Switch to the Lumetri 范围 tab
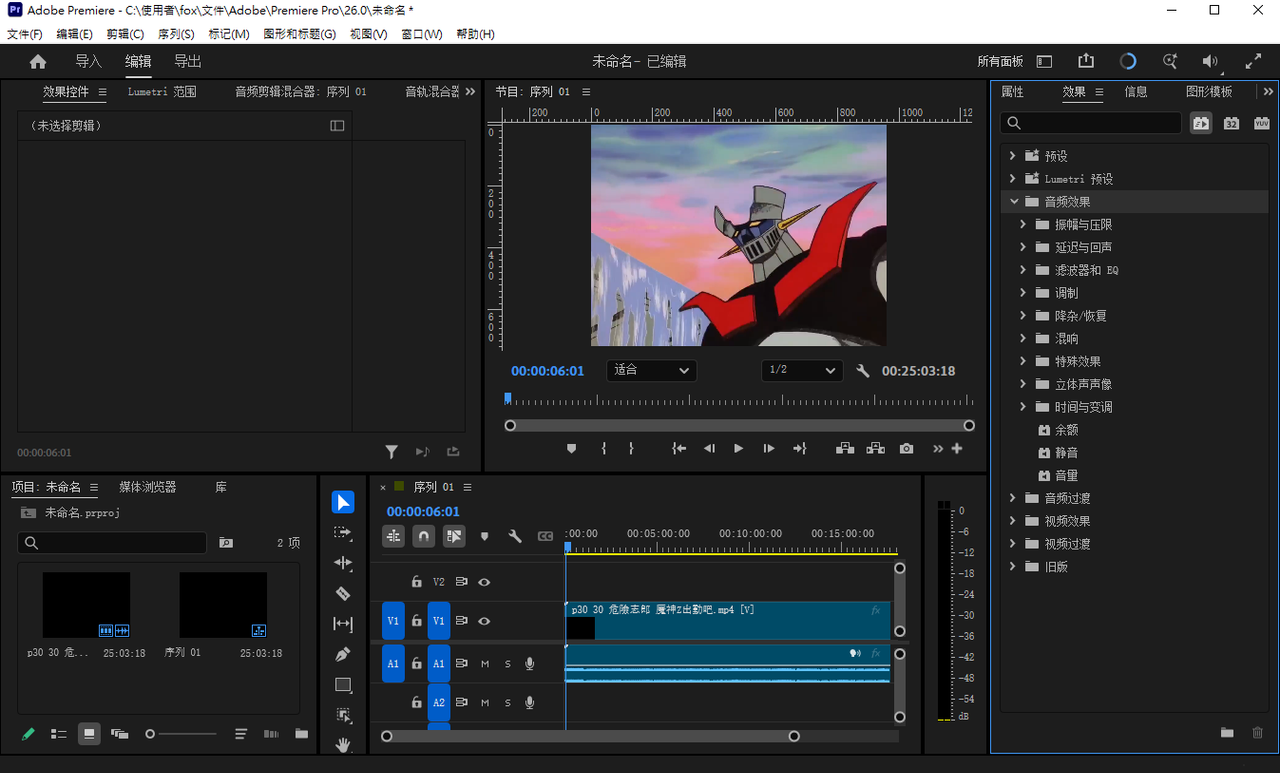1280x773 pixels. (x=162, y=92)
